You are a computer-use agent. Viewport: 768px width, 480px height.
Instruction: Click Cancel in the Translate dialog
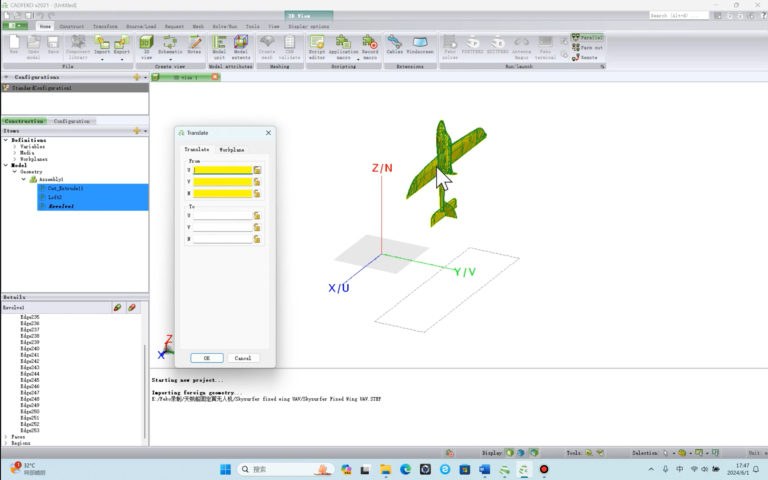pyautogui.click(x=242, y=358)
